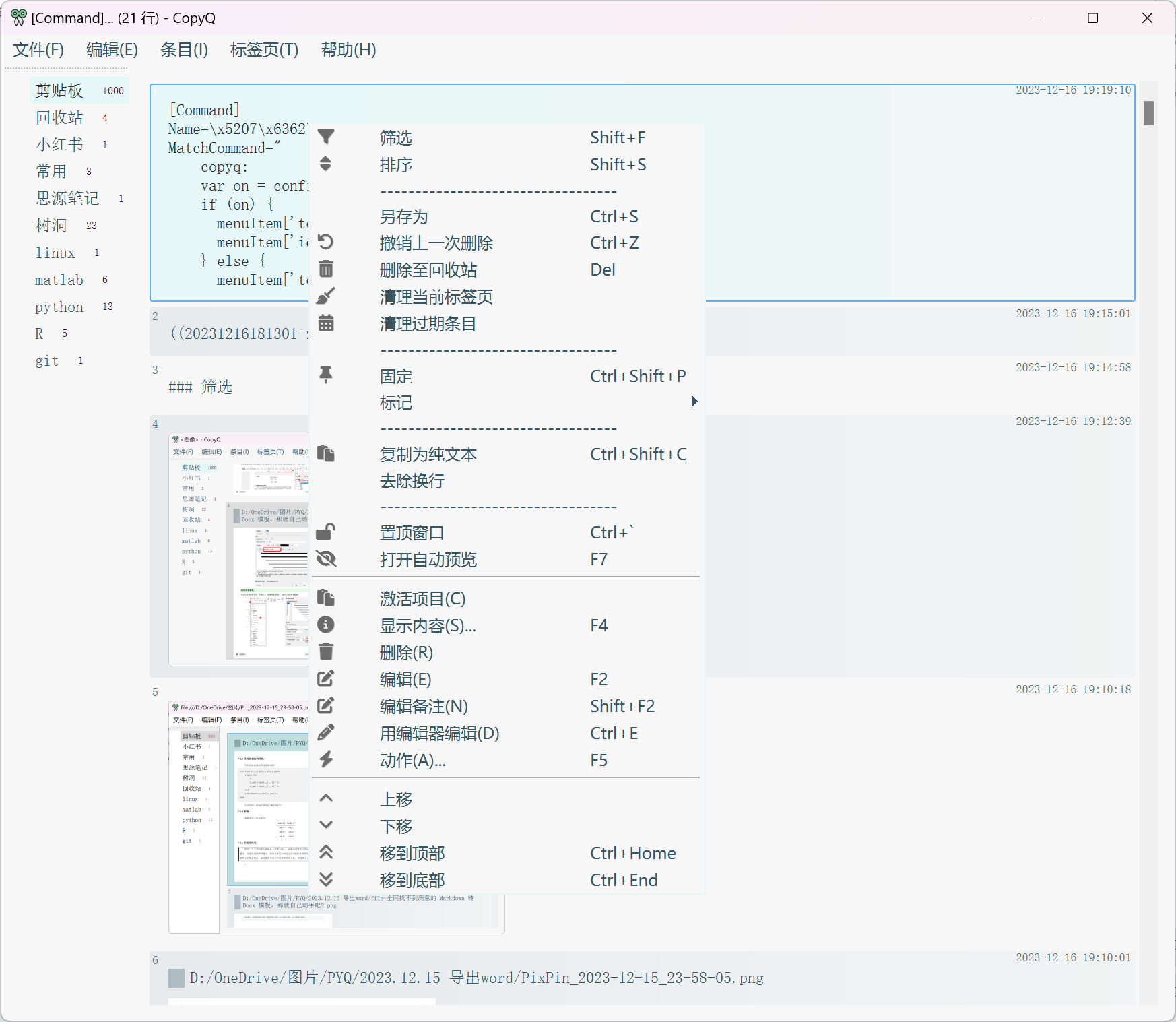1176x1022 pixels.
Task: Click the pin icon beside 固定
Action: (x=326, y=375)
